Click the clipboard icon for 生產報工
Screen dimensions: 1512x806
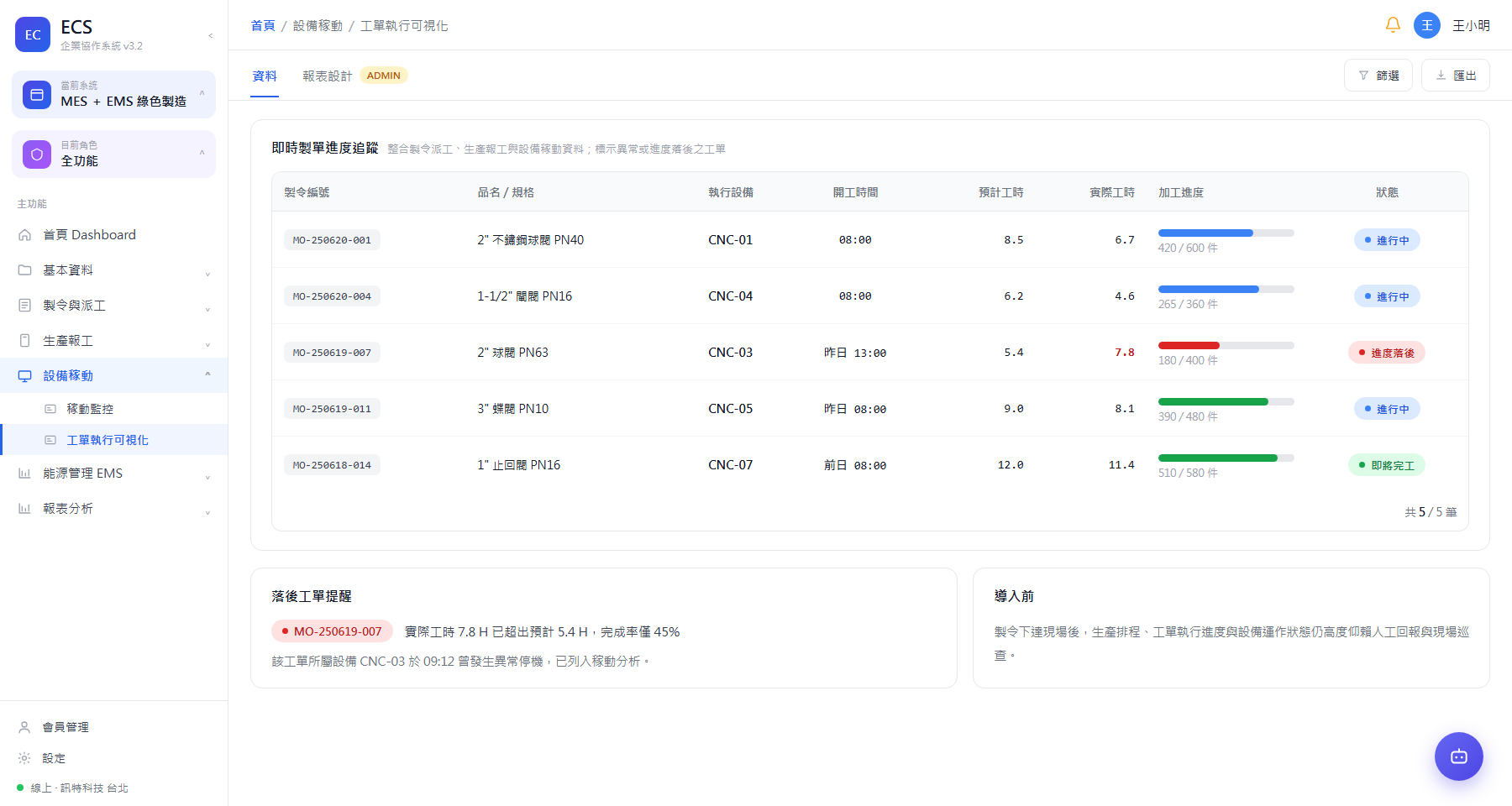[25, 341]
